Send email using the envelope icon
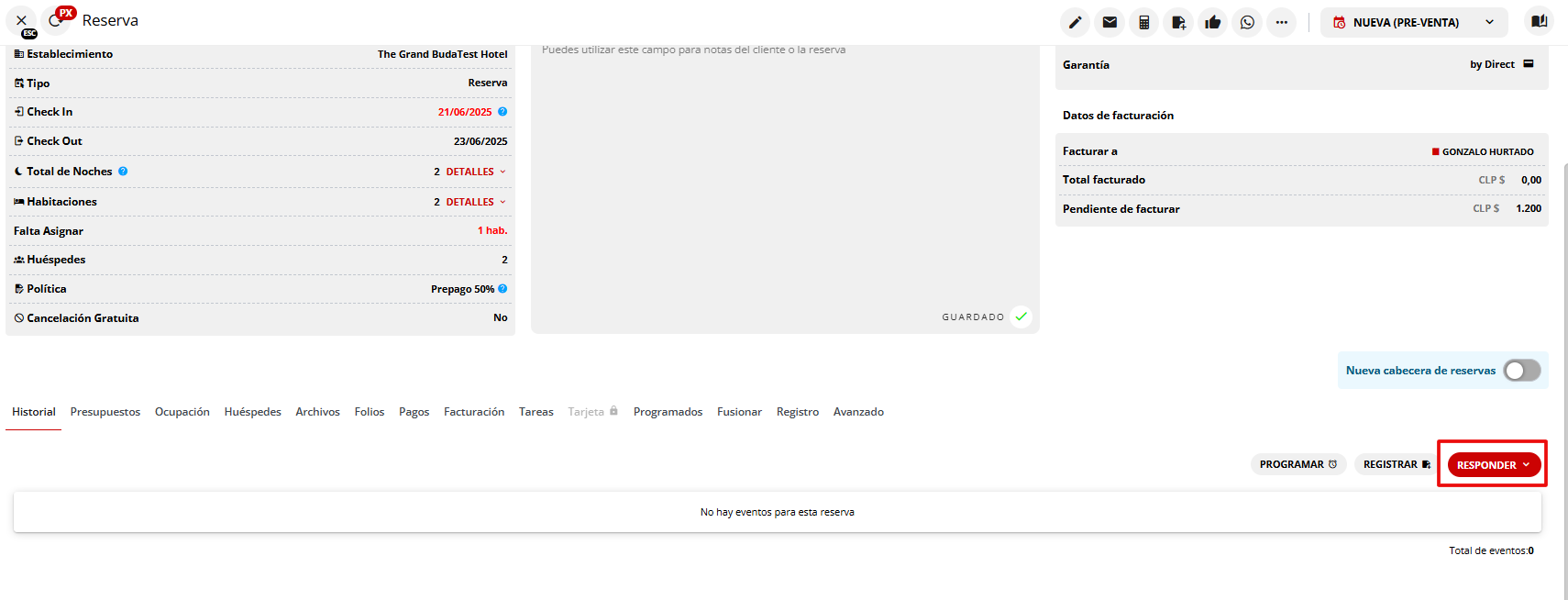The image size is (1568, 600). coord(1110,22)
